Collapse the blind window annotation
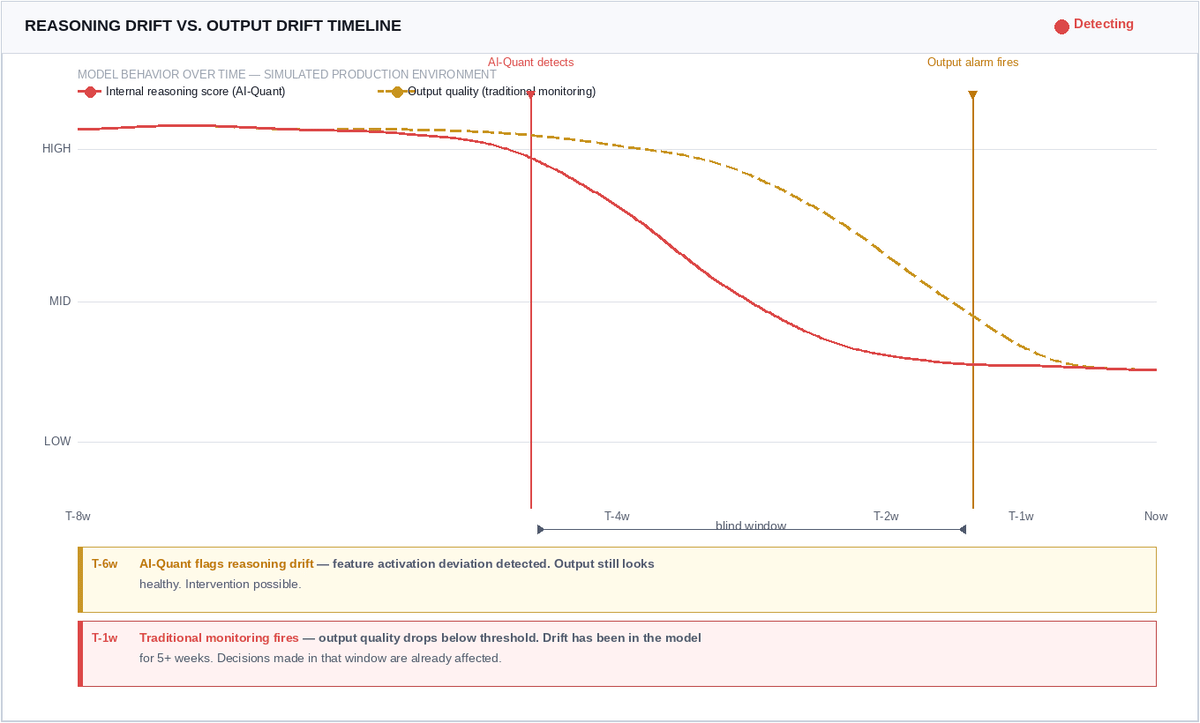1200x723 pixels. click(x=750, y=526)
